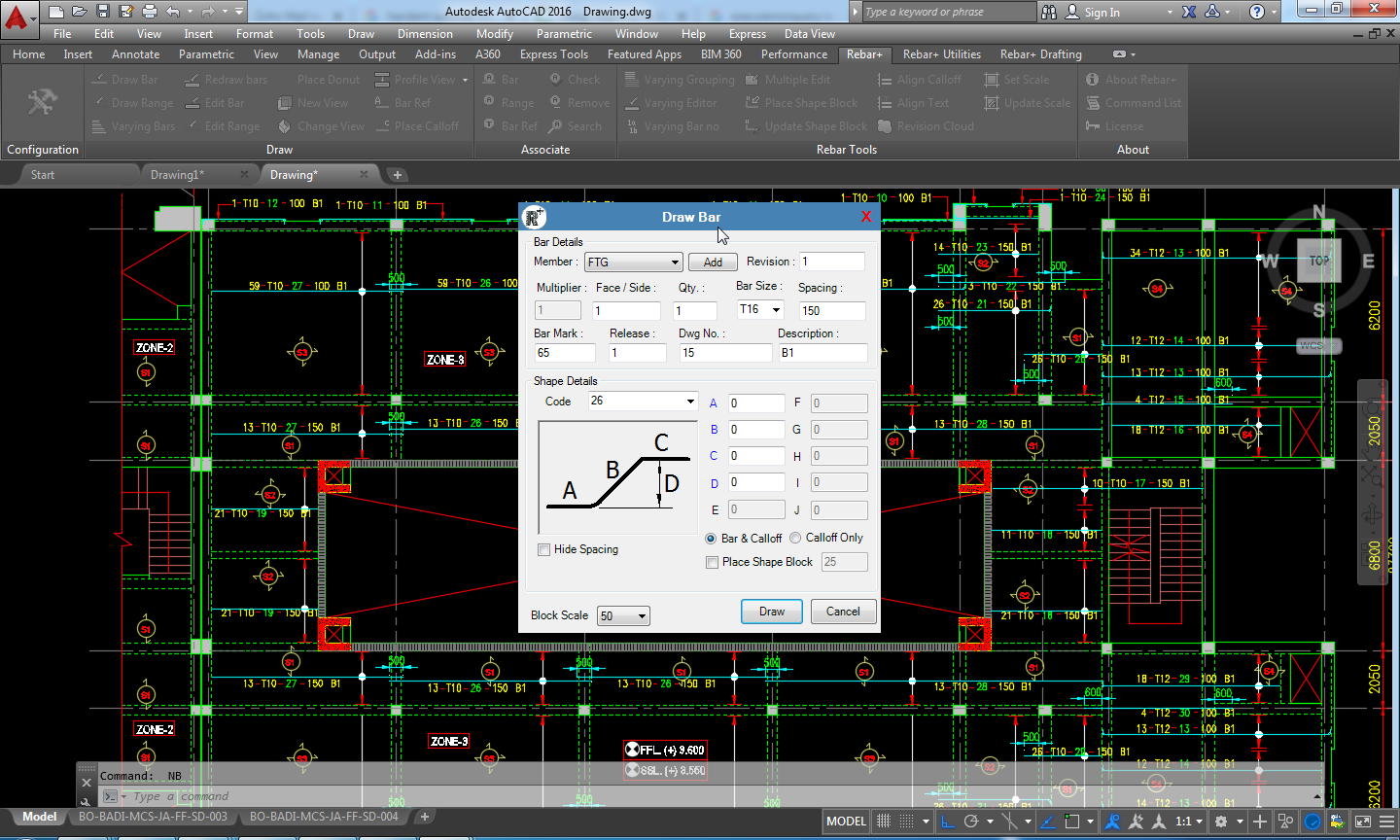The image size is (1400, 840).
Task: Click the Plot printer icon
Action: [149, 12]
